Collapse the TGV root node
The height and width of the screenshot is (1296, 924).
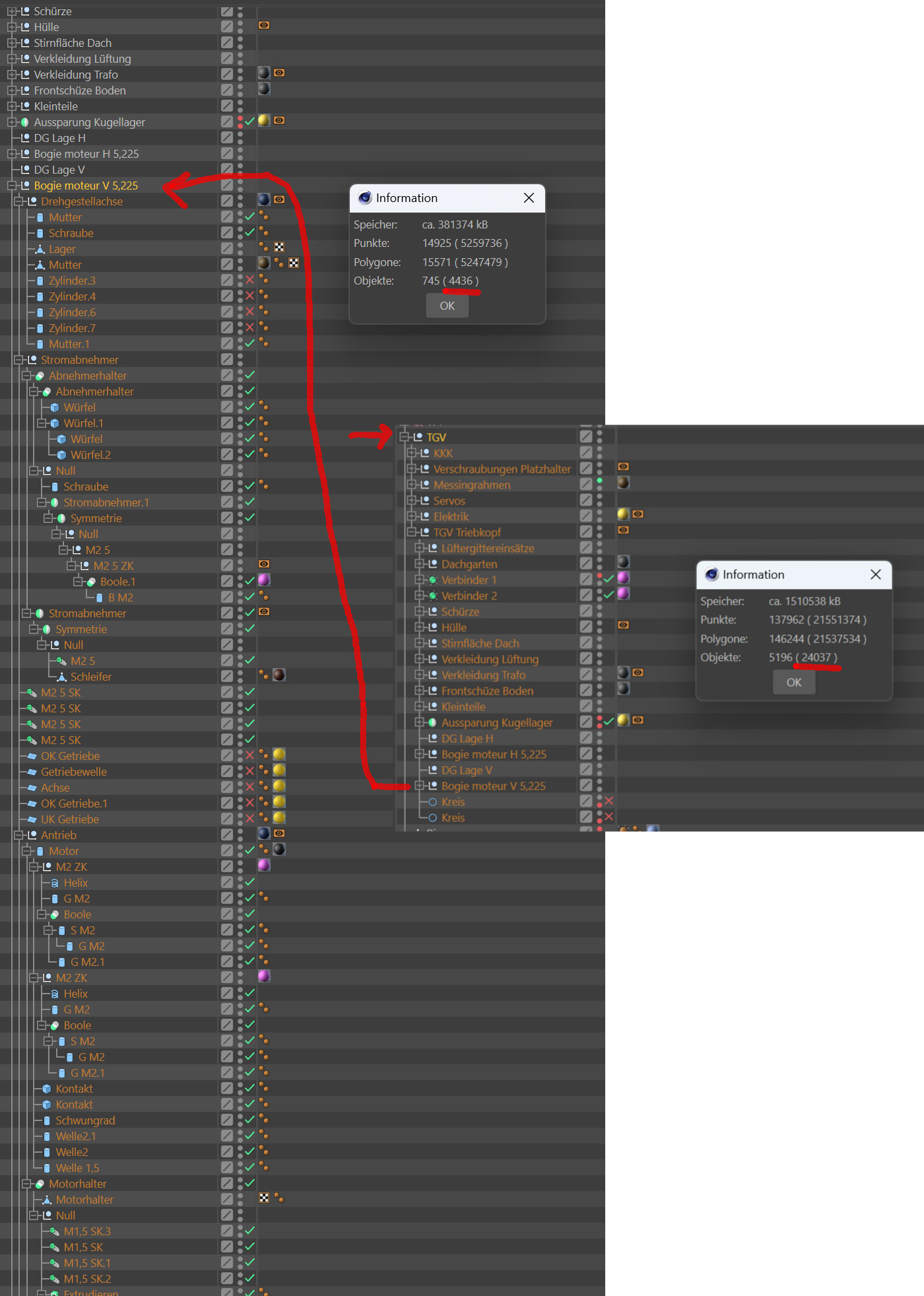pos(404,437)
